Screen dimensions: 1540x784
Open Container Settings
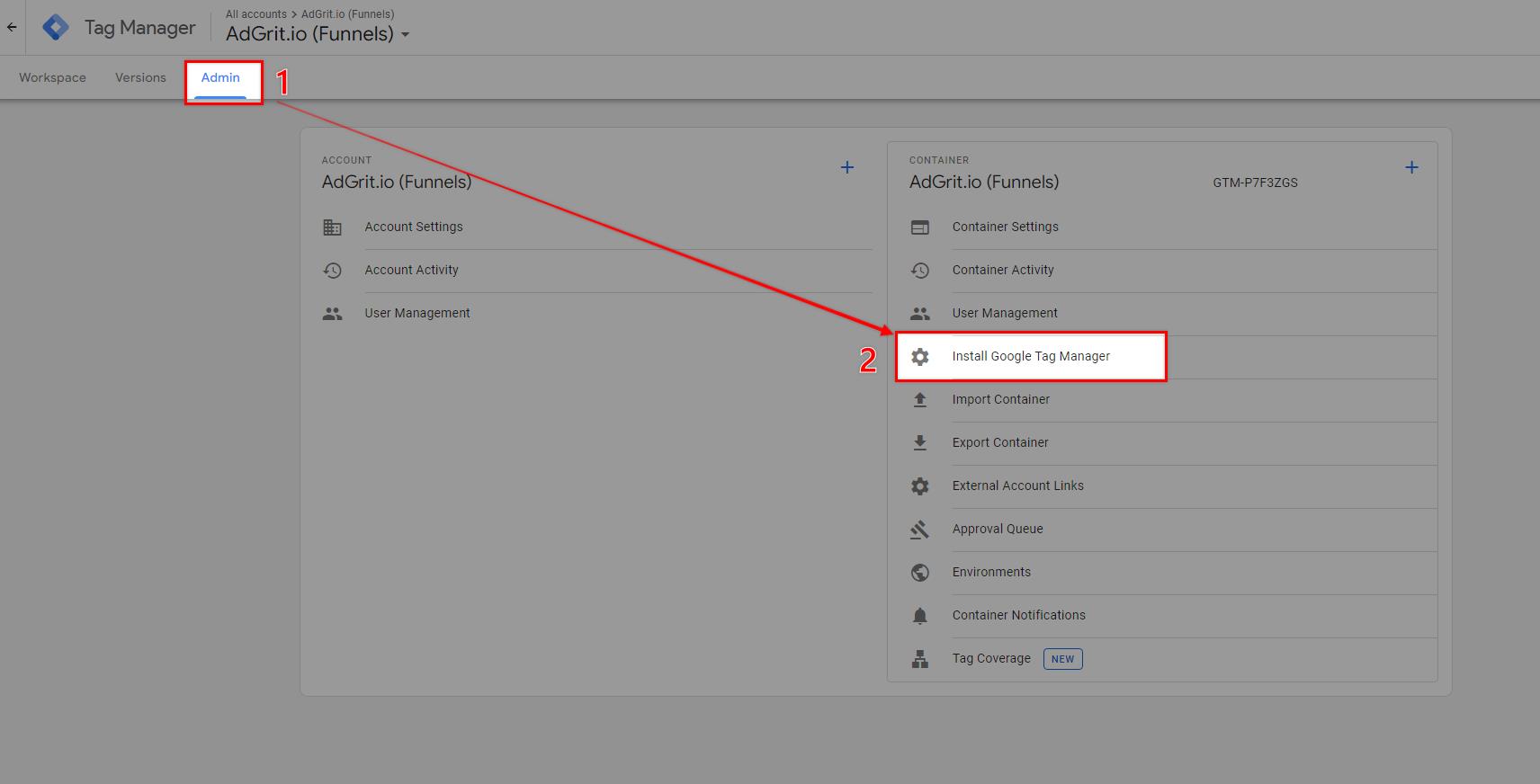[x=1005, y=227]
